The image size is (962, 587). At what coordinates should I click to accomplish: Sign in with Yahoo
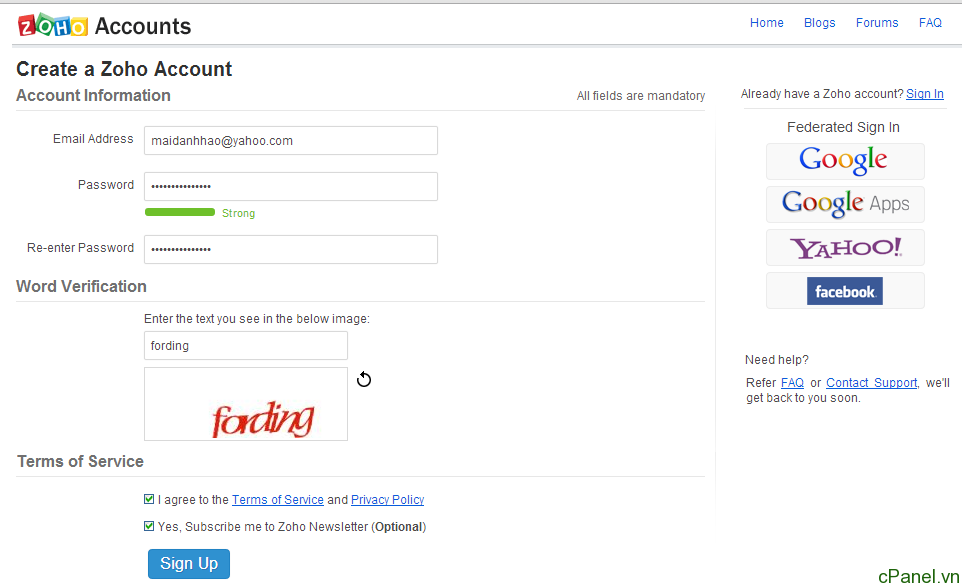(845, 247)
